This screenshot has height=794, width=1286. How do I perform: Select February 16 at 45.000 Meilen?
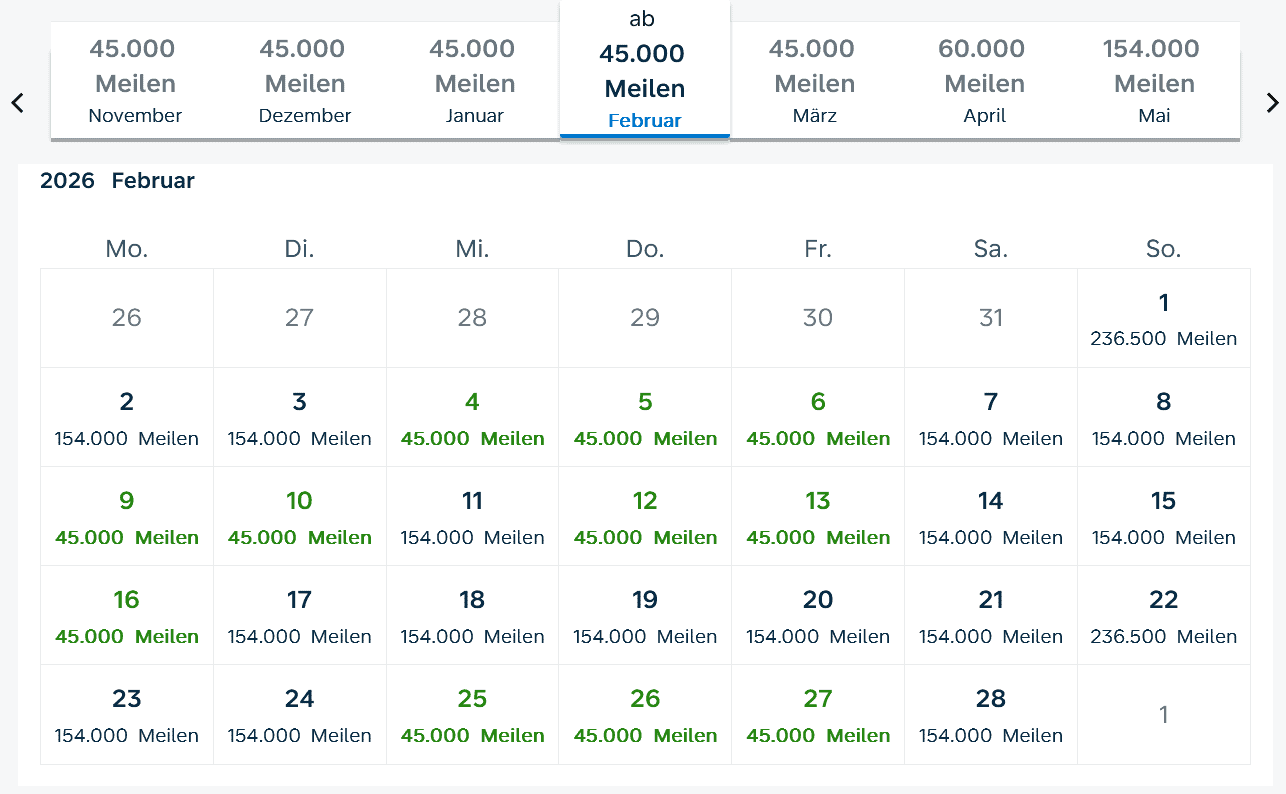(x=126, y=615)
